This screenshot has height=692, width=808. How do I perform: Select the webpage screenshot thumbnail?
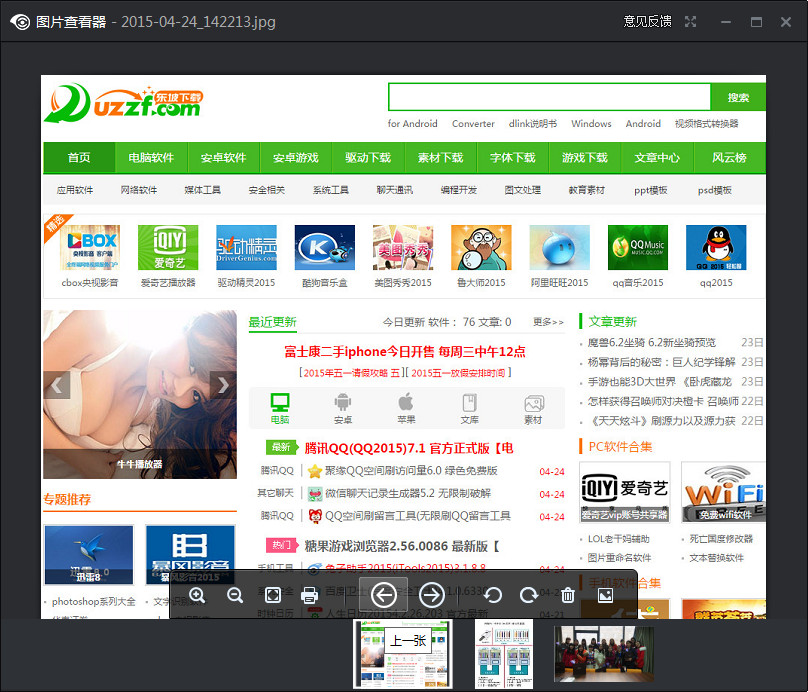(403, 654)
